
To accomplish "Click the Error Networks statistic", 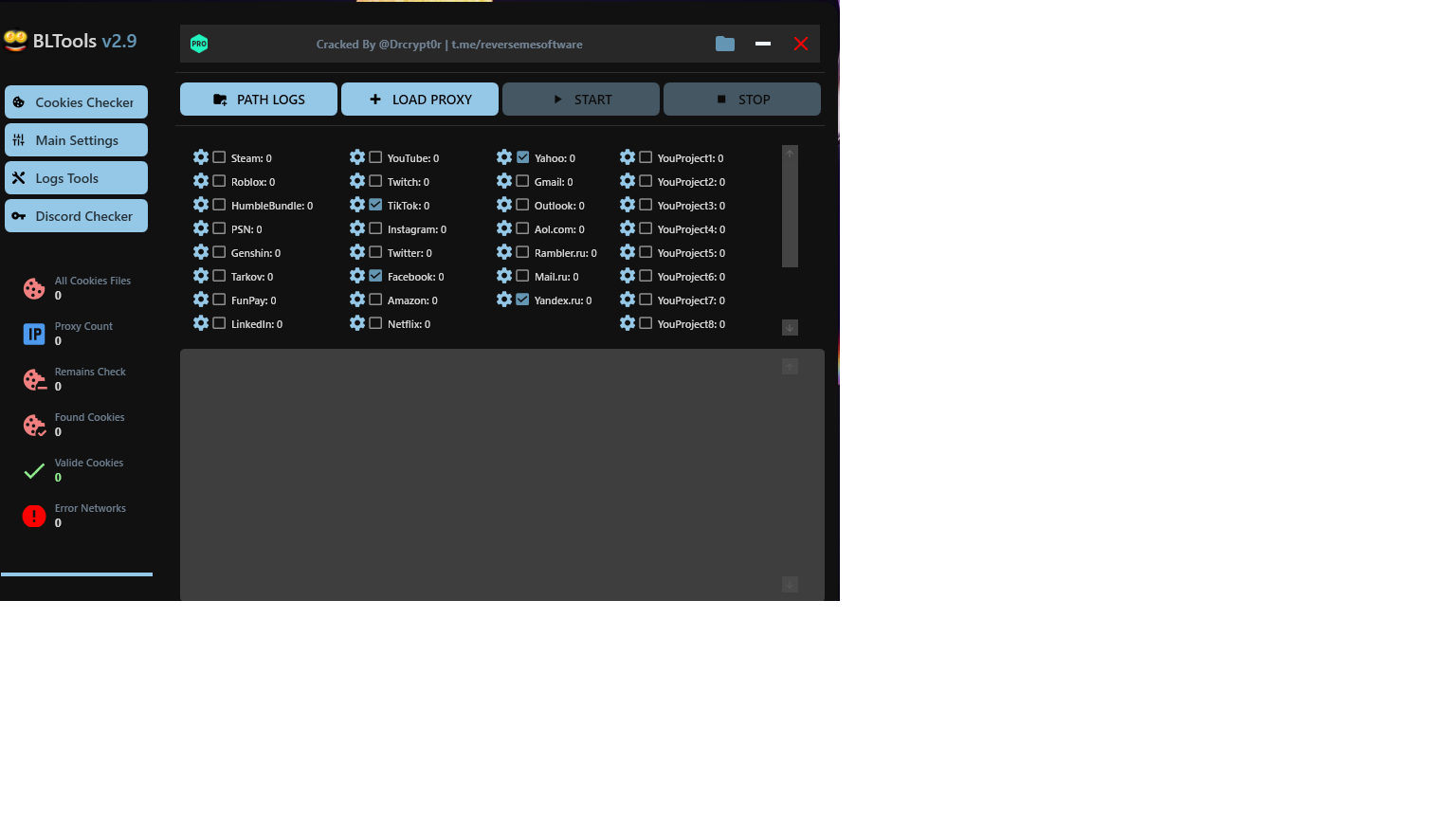I will coord(74,516).
